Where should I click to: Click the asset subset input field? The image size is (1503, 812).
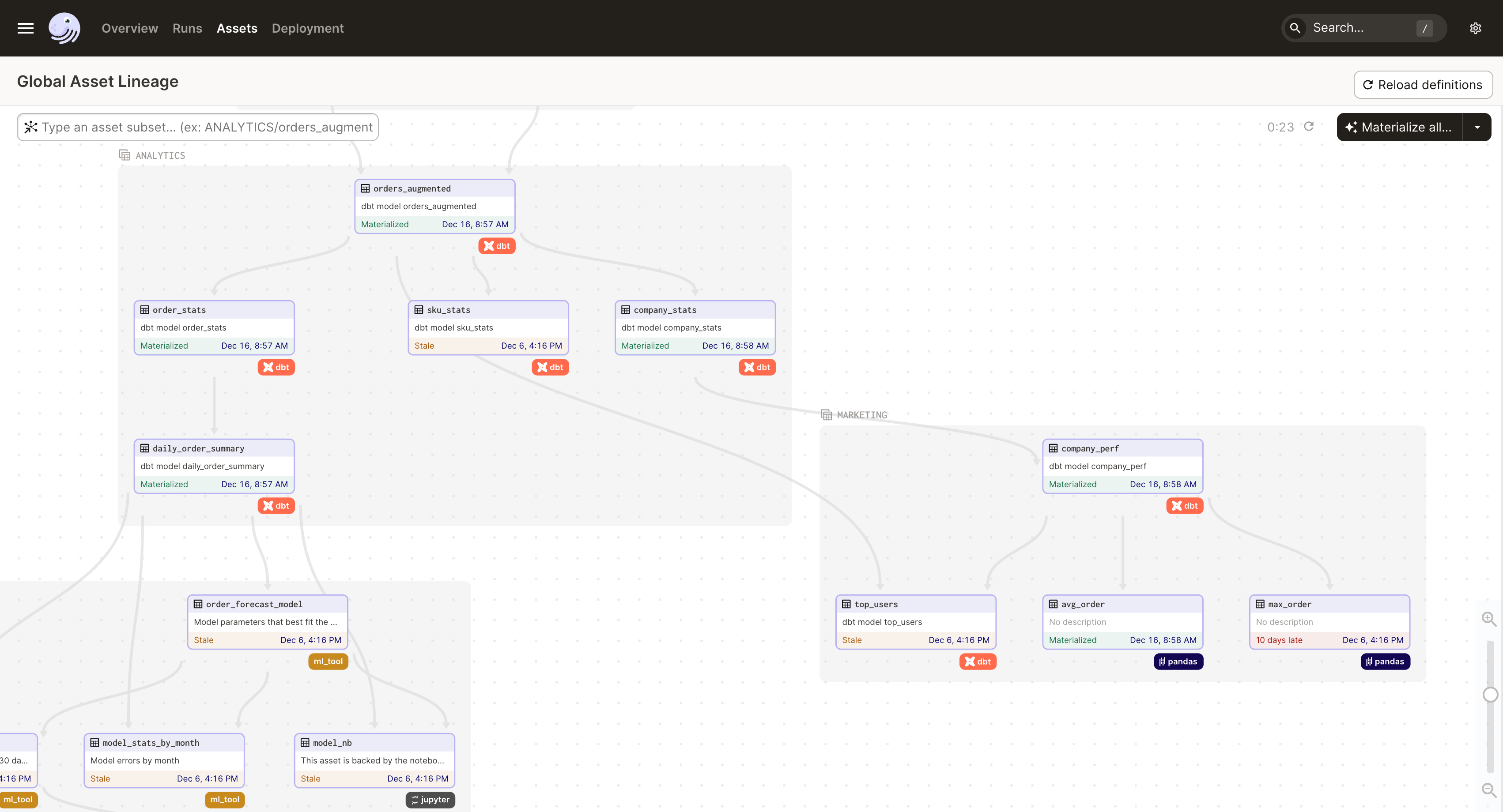tap(198, 127)
